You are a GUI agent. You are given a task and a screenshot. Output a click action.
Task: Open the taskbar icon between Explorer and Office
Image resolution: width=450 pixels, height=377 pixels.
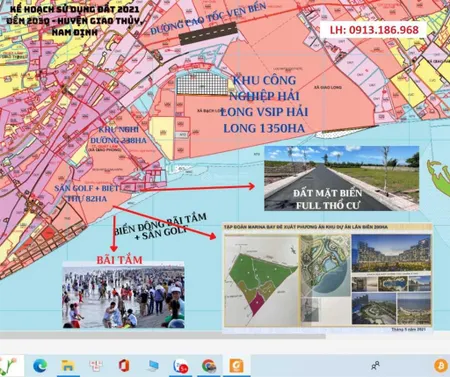point(96,366)
